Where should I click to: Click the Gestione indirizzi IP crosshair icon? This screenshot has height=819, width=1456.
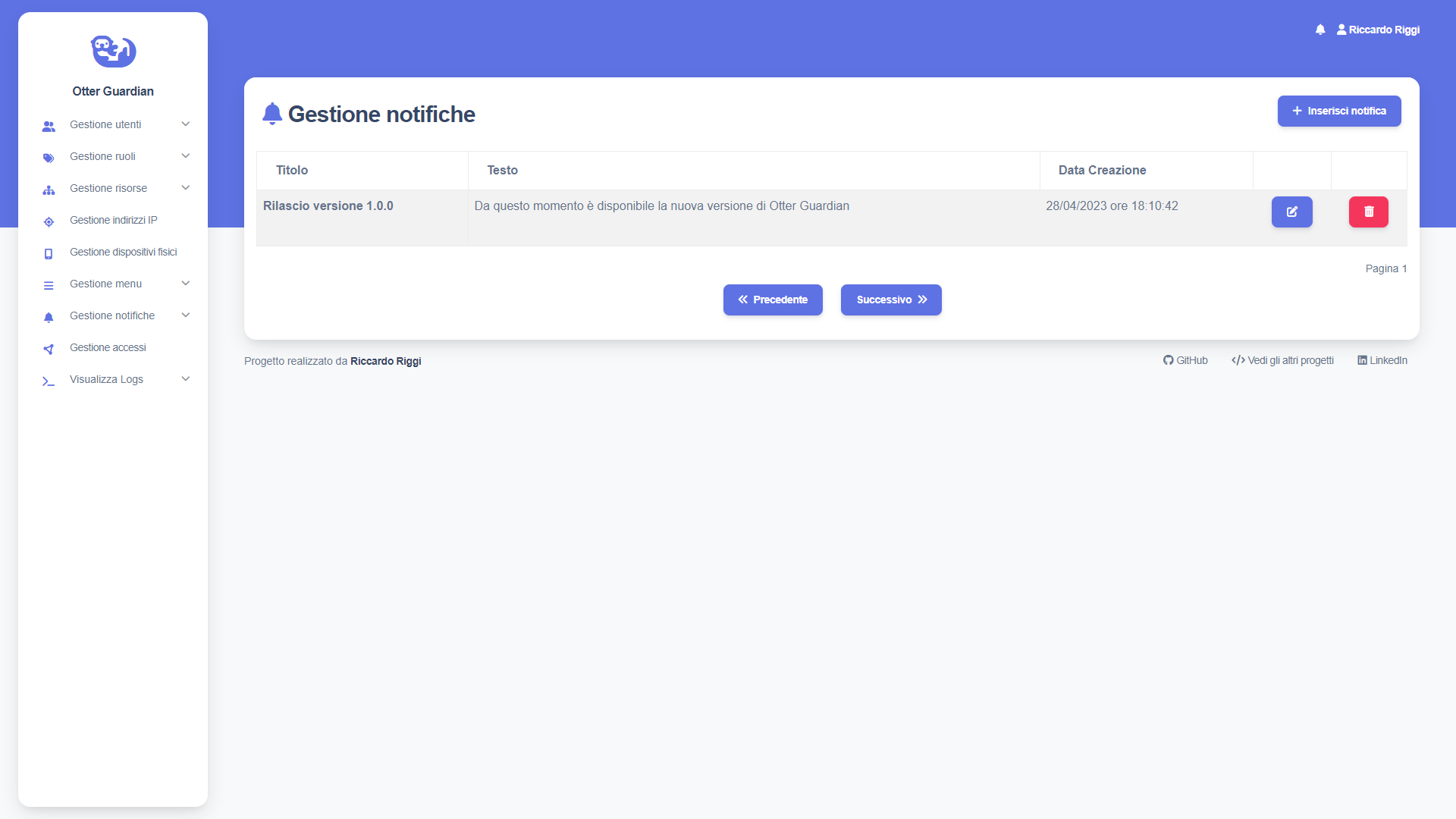[49, 221]
